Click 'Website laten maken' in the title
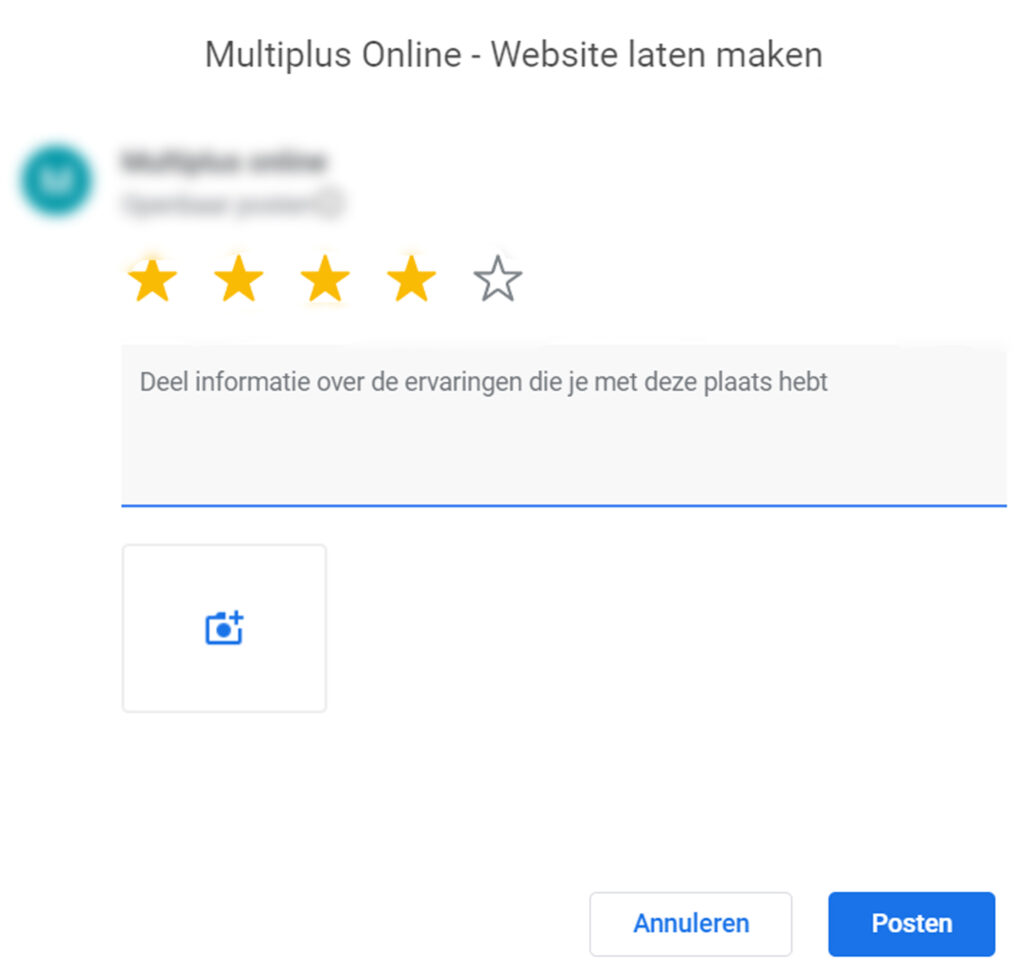1024x974 pixels. tap(656, 54)
